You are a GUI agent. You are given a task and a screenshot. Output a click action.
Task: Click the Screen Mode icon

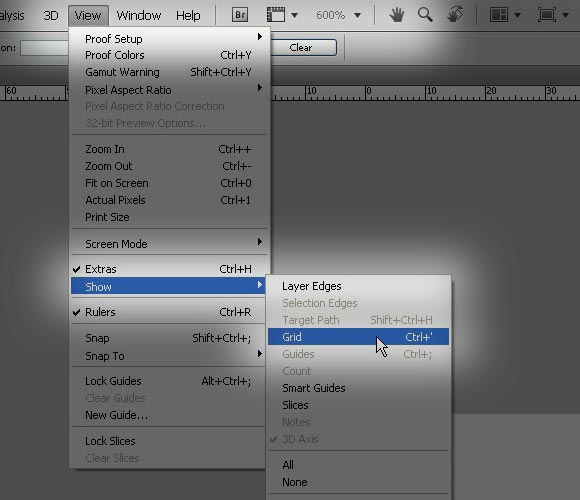pyautogui.click(x=547, y=15)
